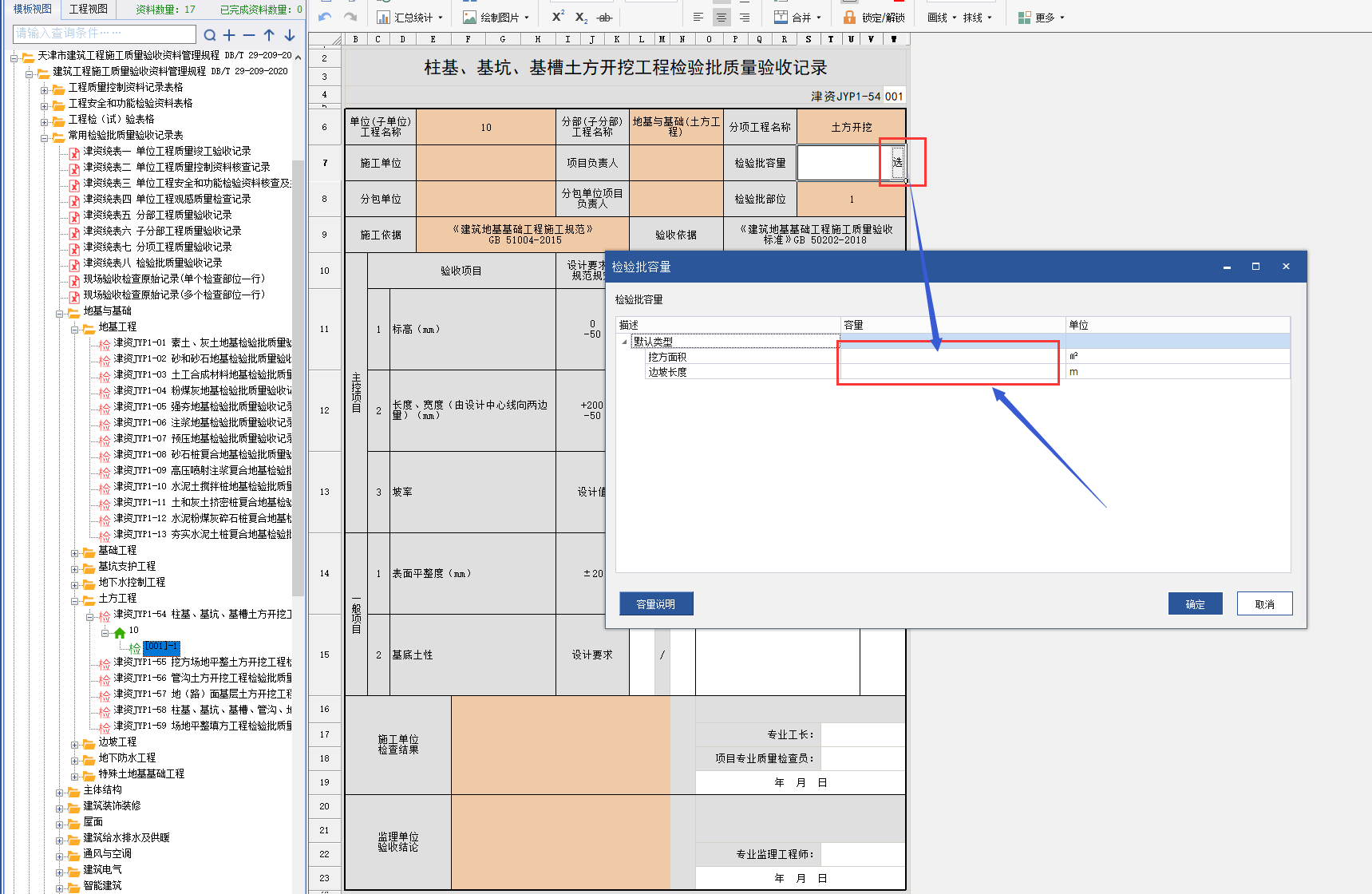Viewport: 1372px width, 894px height.
Task: Align text right in toolbar
Action: tap(745, 17)
